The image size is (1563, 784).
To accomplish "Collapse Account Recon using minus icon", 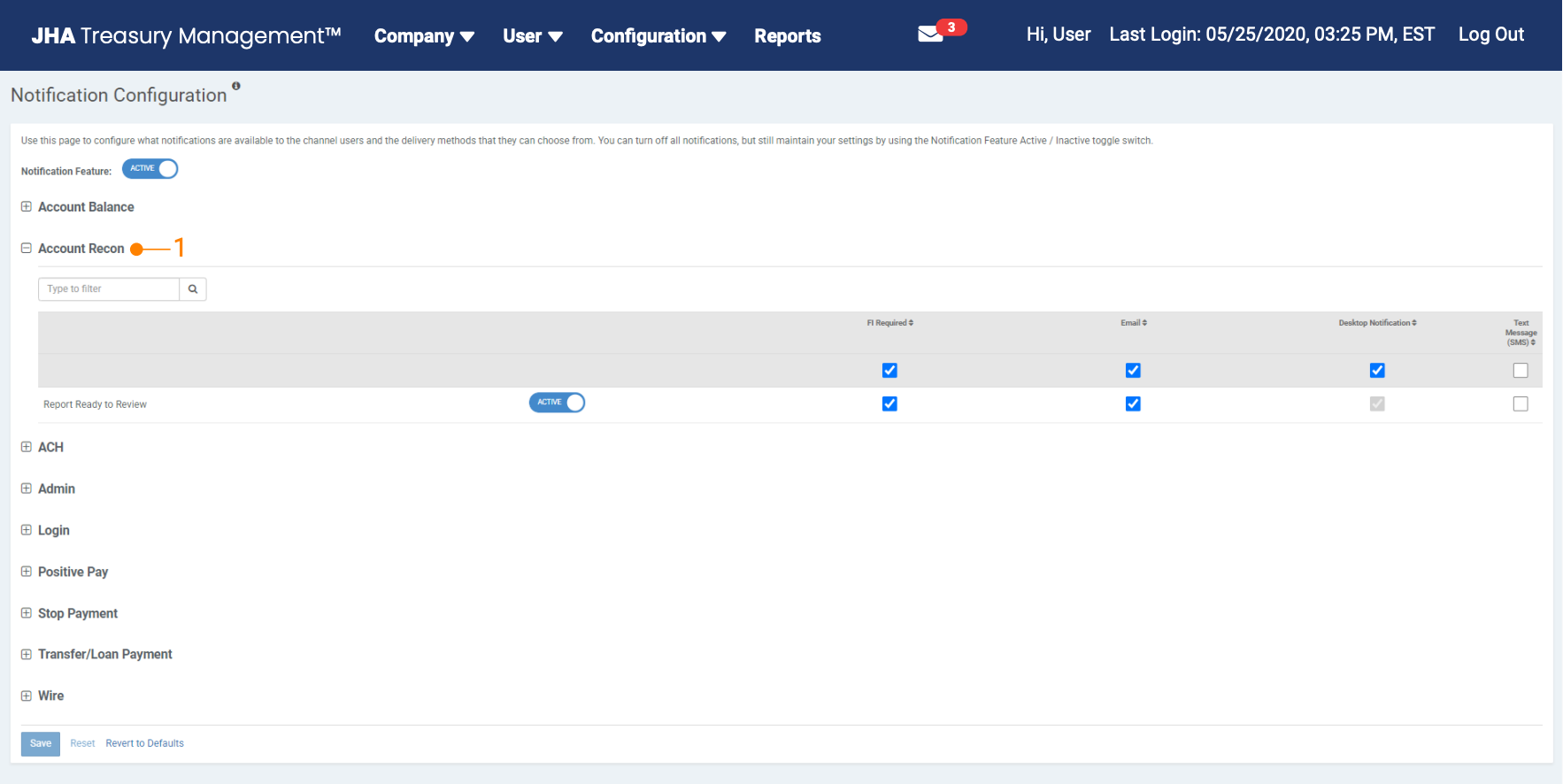I will pos(27,249).
